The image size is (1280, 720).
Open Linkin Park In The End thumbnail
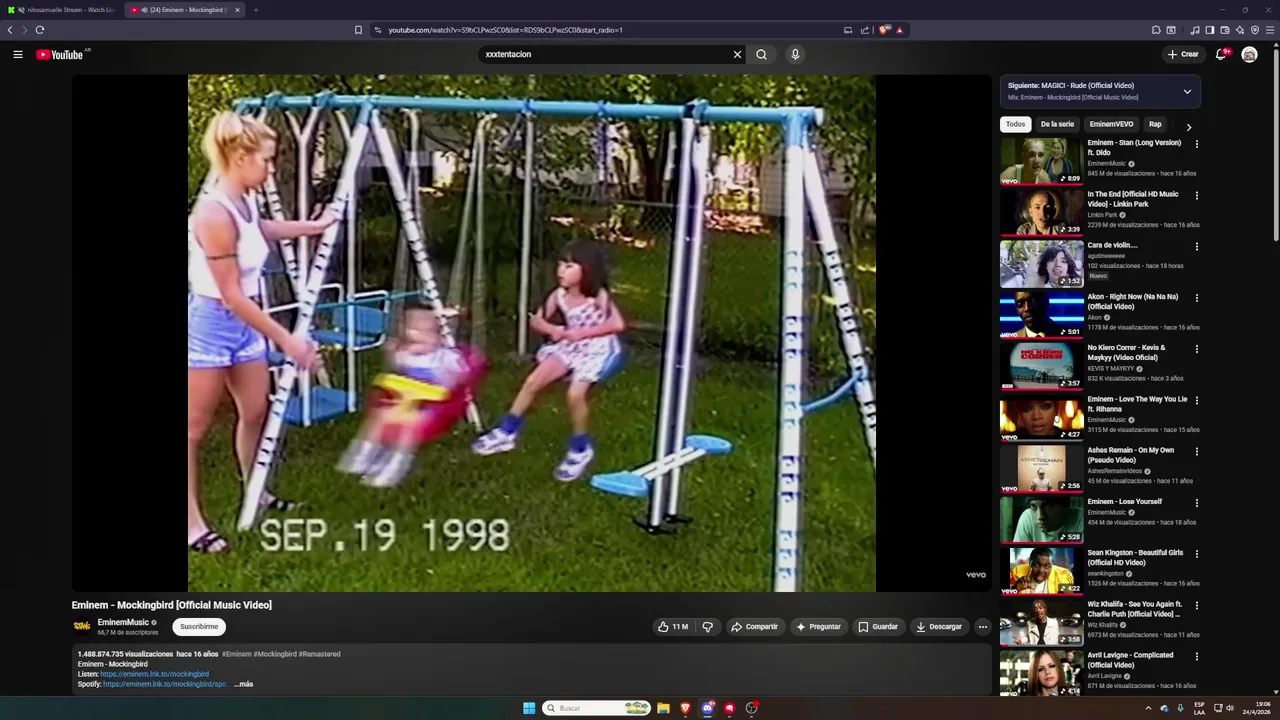click(x=1041, y=212)
